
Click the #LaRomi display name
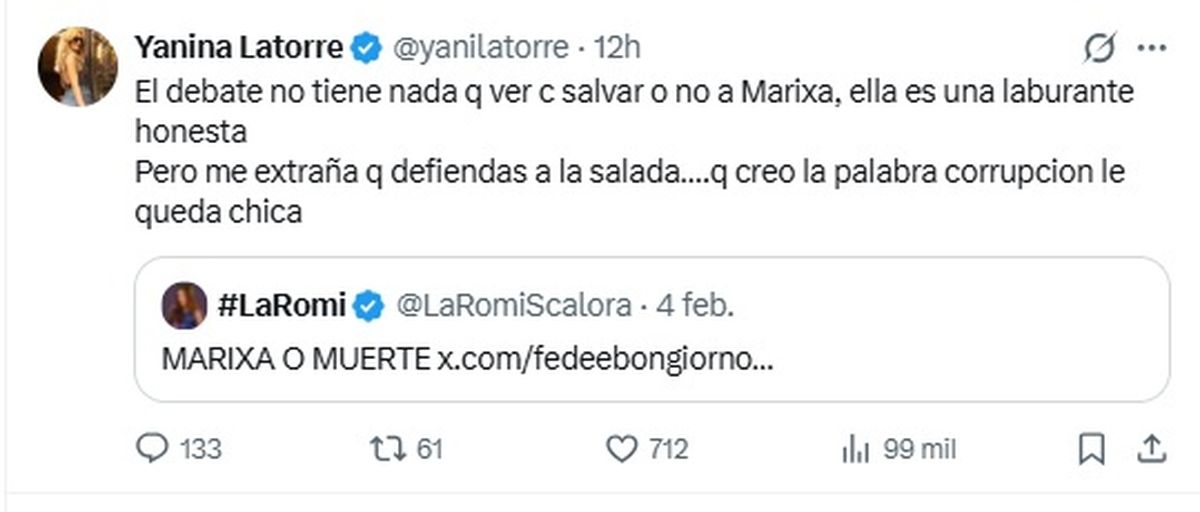(x=279, y=305)
